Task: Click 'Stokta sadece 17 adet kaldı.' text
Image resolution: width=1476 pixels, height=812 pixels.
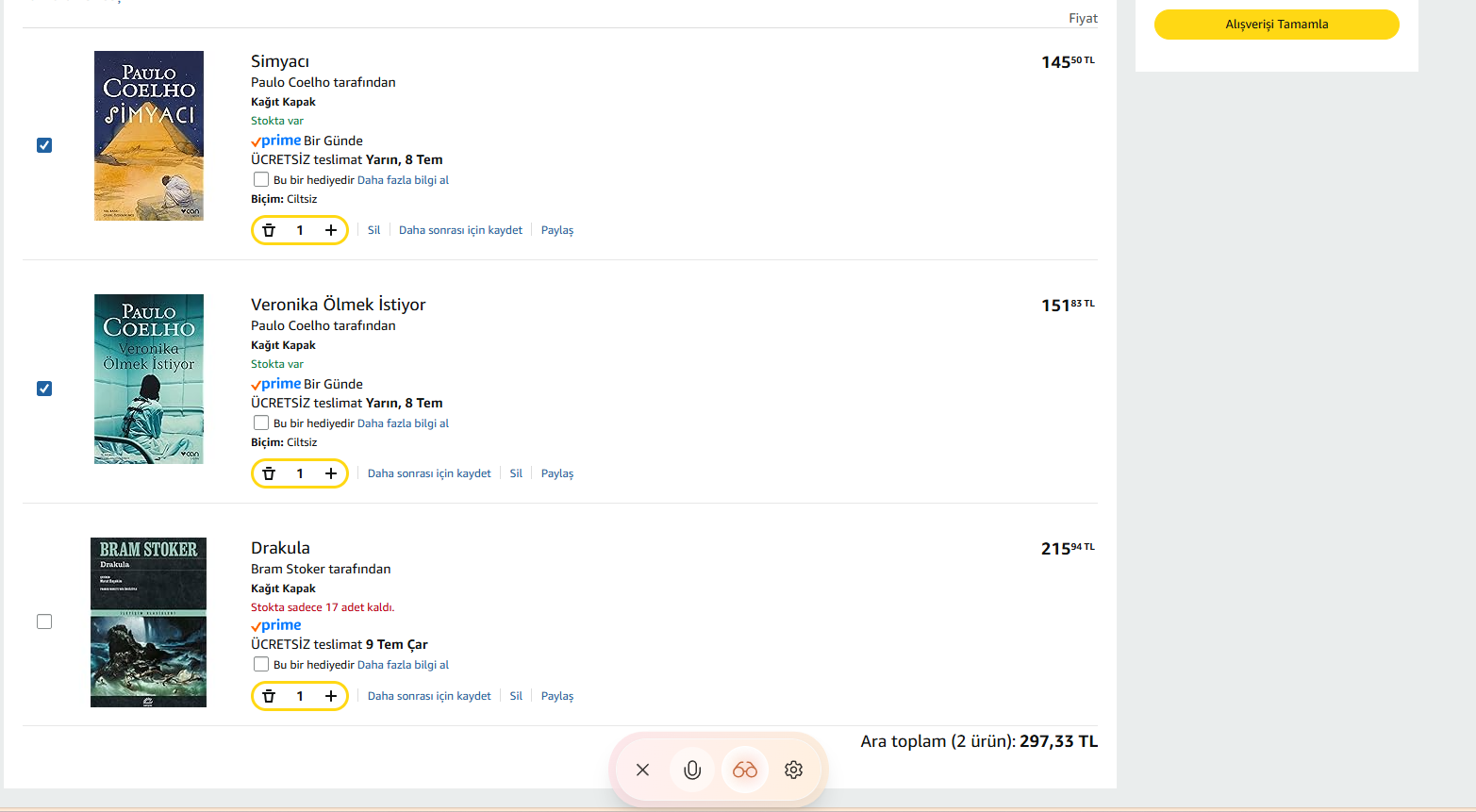Action: coord(323,607)
